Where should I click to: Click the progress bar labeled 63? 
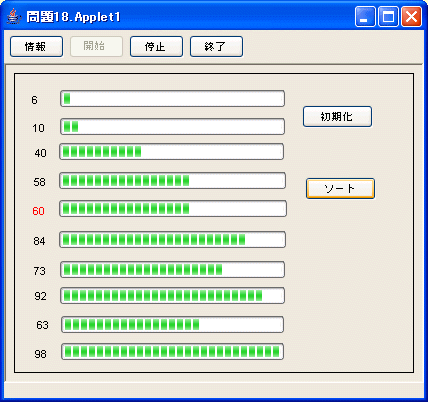pos(173,324)
